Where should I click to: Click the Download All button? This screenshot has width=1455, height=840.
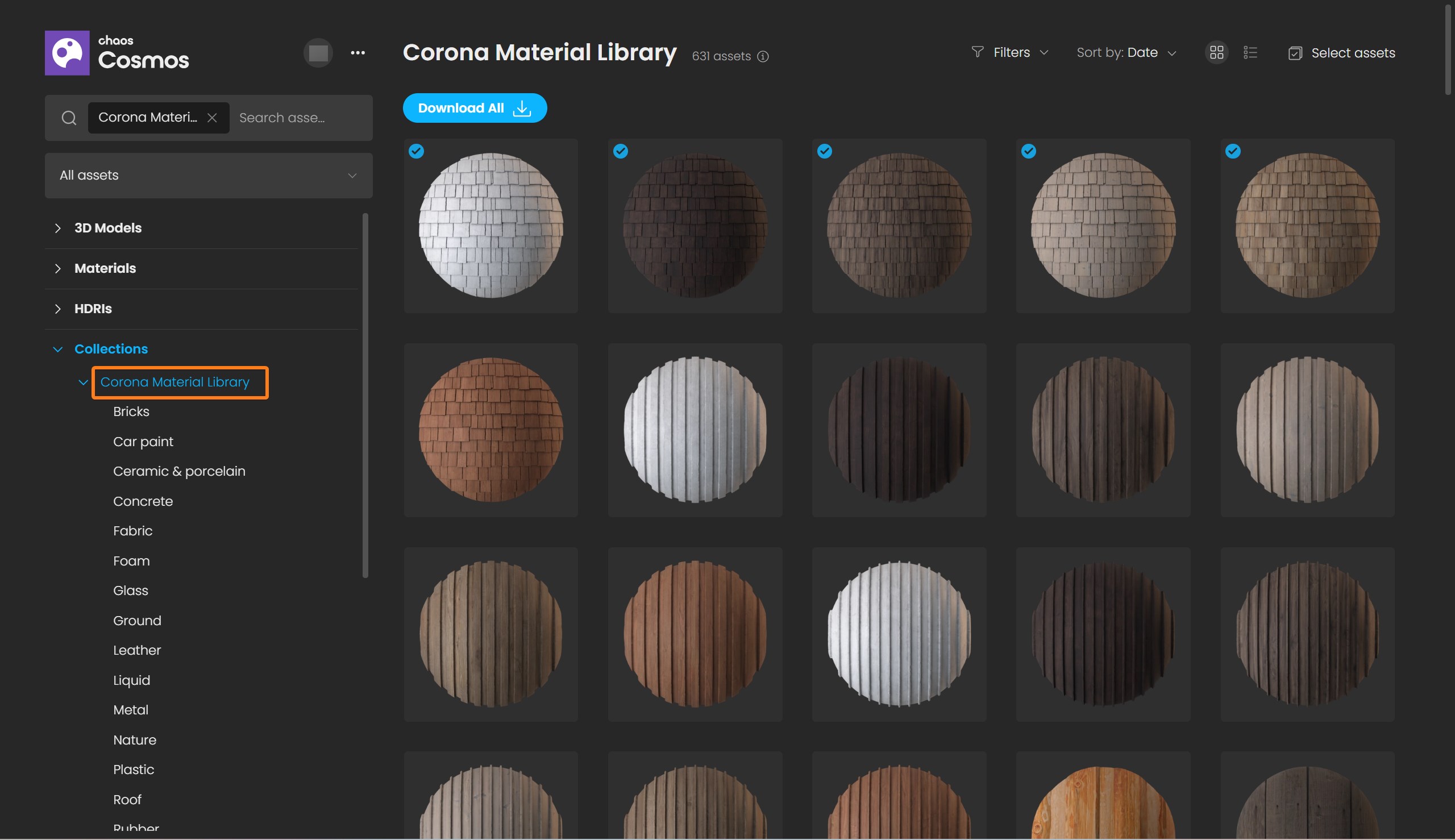(x=474, y=107)
